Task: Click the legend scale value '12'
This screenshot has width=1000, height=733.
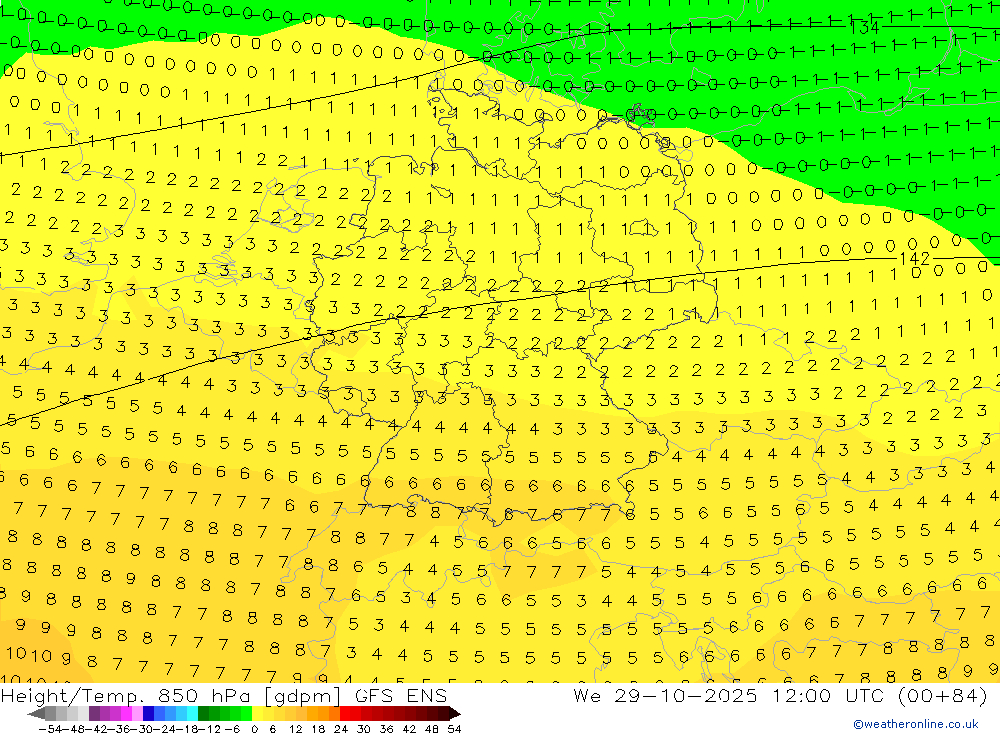Action: (x=295, y=729)
